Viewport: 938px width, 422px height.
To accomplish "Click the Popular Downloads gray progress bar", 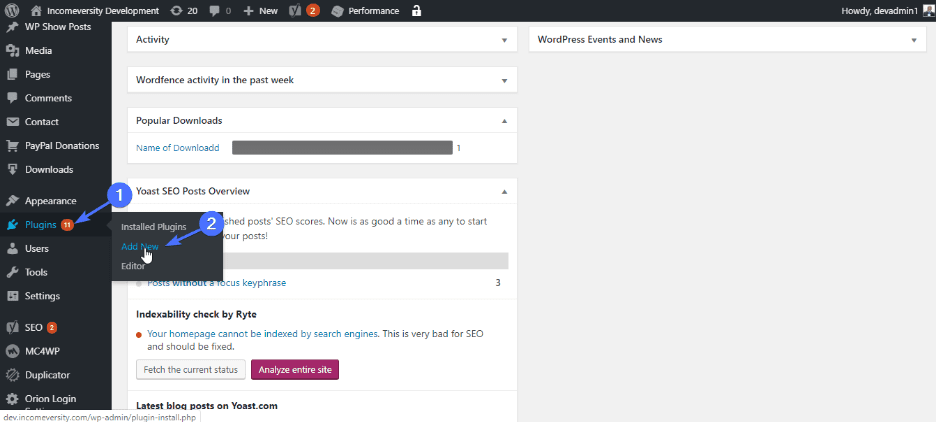I will [342, 148].
